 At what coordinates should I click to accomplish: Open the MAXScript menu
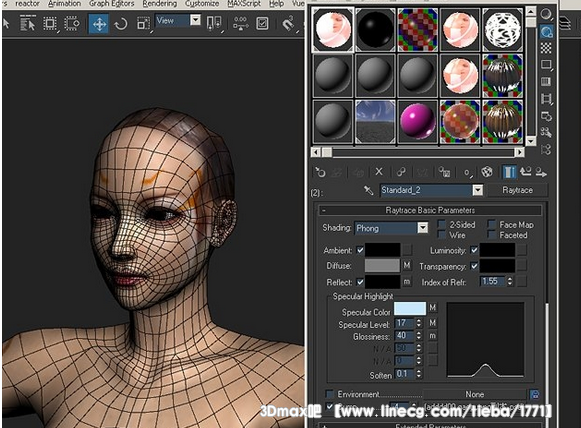[244, 4]
